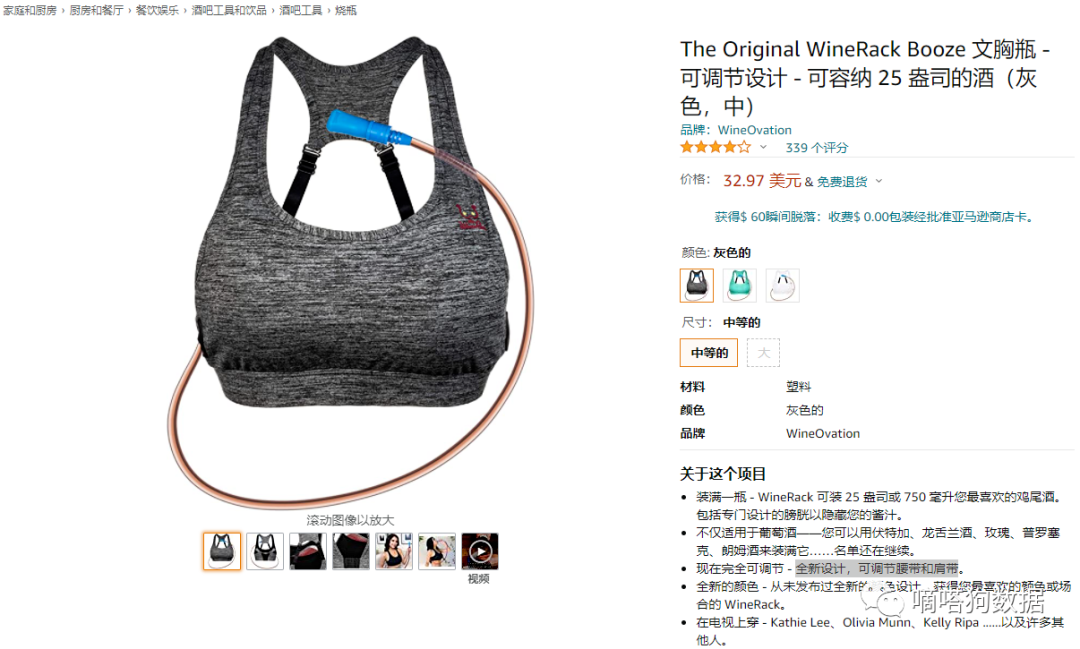Select the first gray bra thumbnail

point(222,551)
